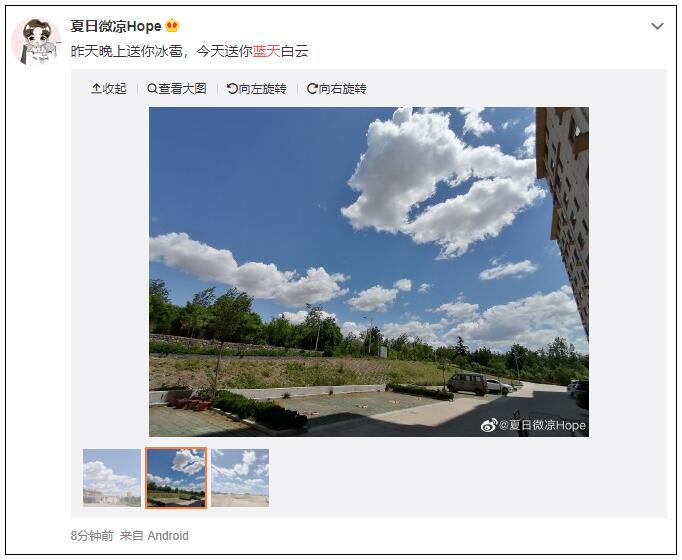Select the highlighted second photo thumbnail
This screenshot has height=560, width=682.
176,478
